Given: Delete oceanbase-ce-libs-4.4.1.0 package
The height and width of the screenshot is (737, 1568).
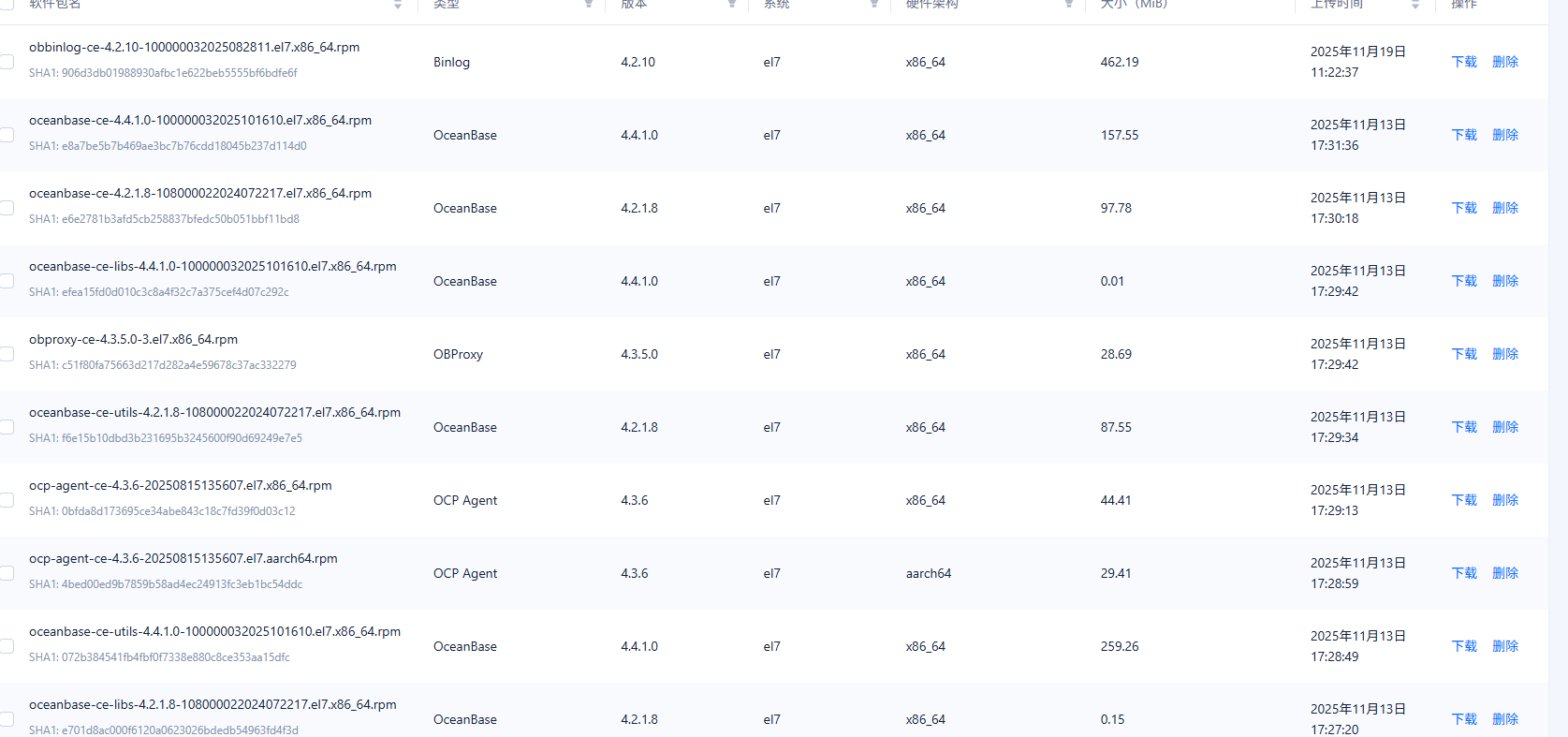Looking at the screenshot, I should click(1504, 281).
